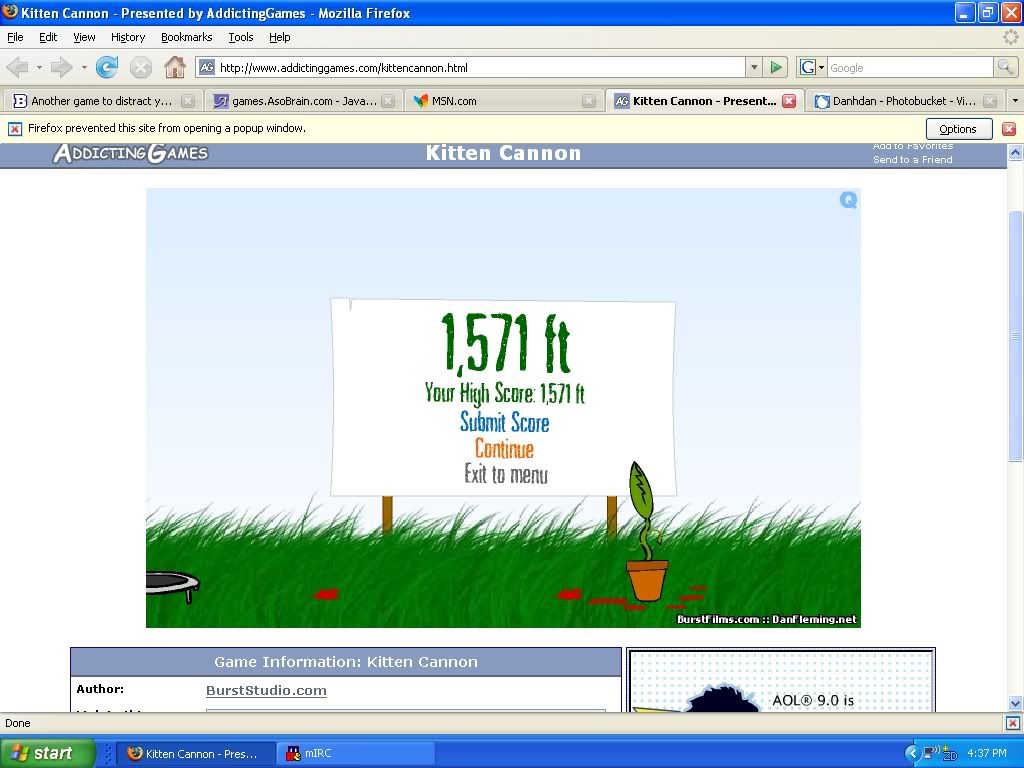The height and width of the screenshot is (768, 1024).
Task: Click the 'Author:' label
Action: (x=100, y=689)
